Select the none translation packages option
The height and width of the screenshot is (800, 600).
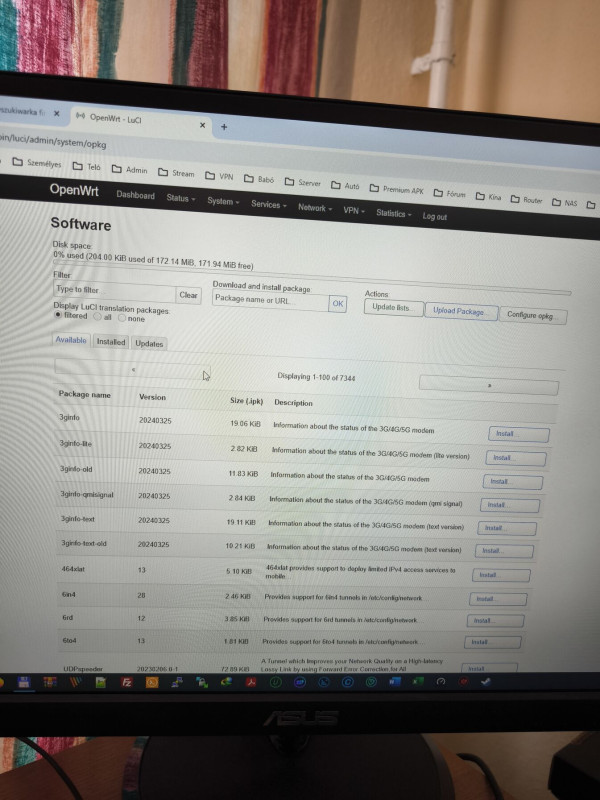(x=122, y=318)
